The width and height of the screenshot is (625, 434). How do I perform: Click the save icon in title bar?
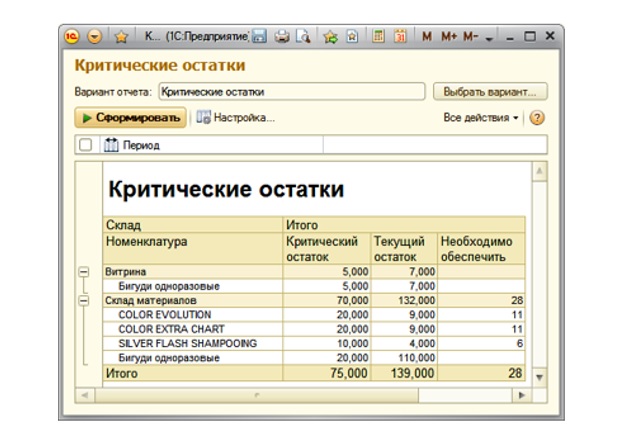coord(260,37)
